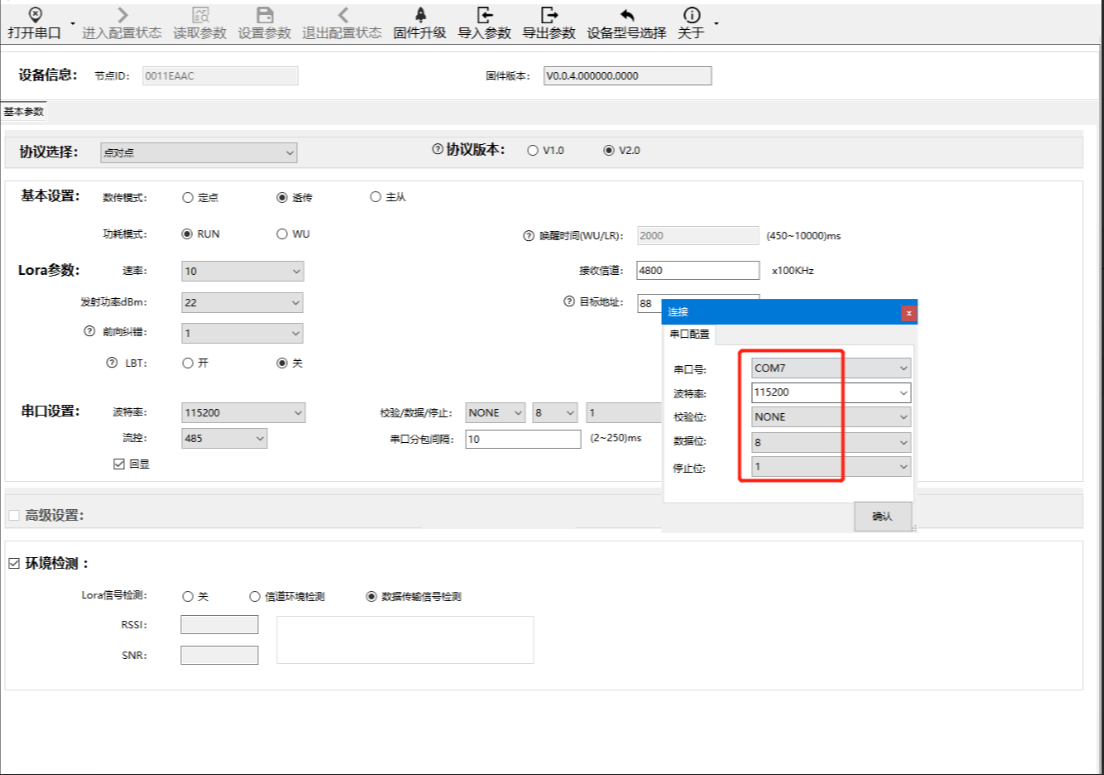Click the 导入参数 import parameters icon
Screen dimensions: 1104x775
click(484, 15)
